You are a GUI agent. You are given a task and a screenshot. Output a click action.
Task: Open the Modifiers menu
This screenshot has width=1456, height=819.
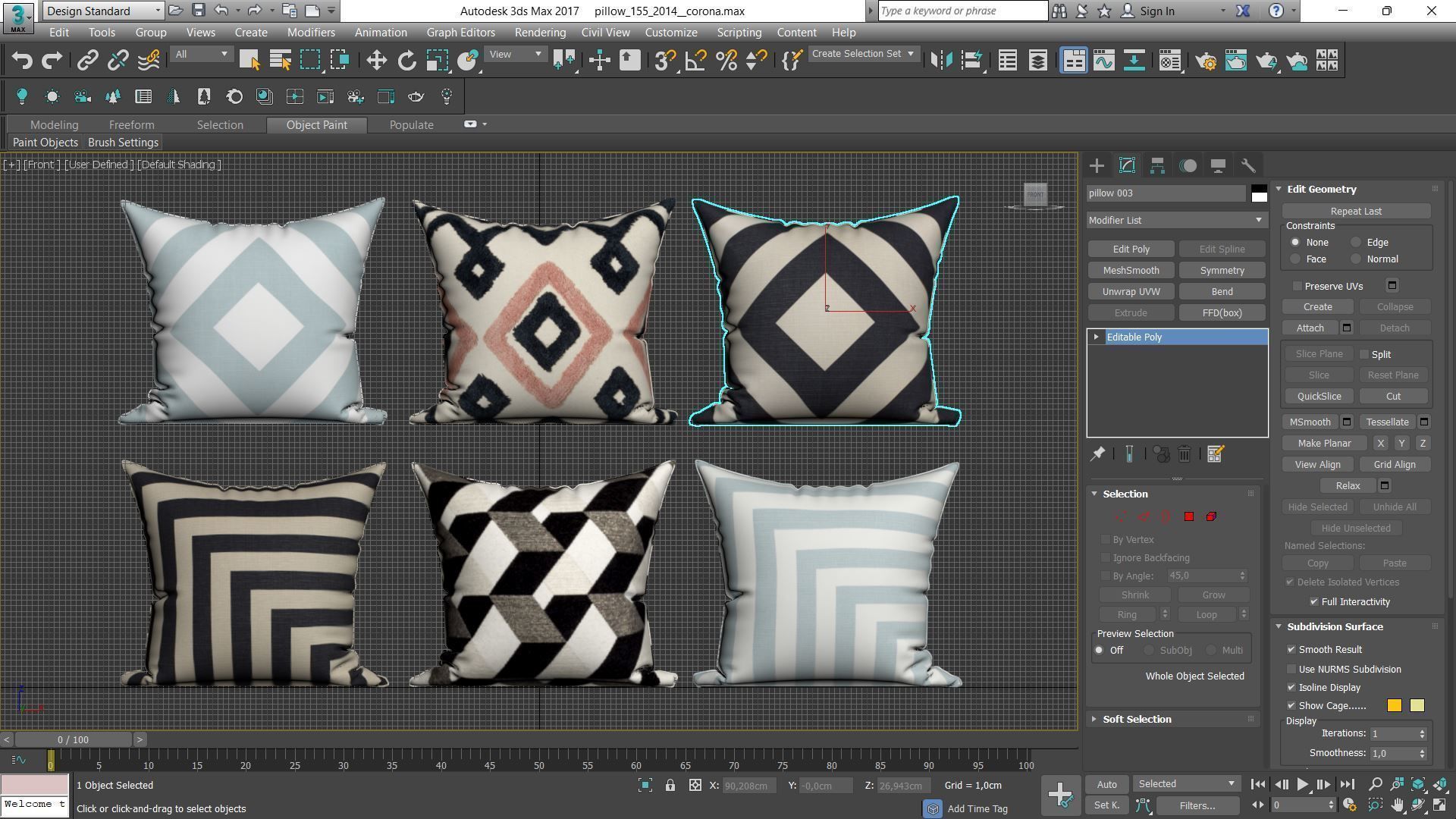311,33
